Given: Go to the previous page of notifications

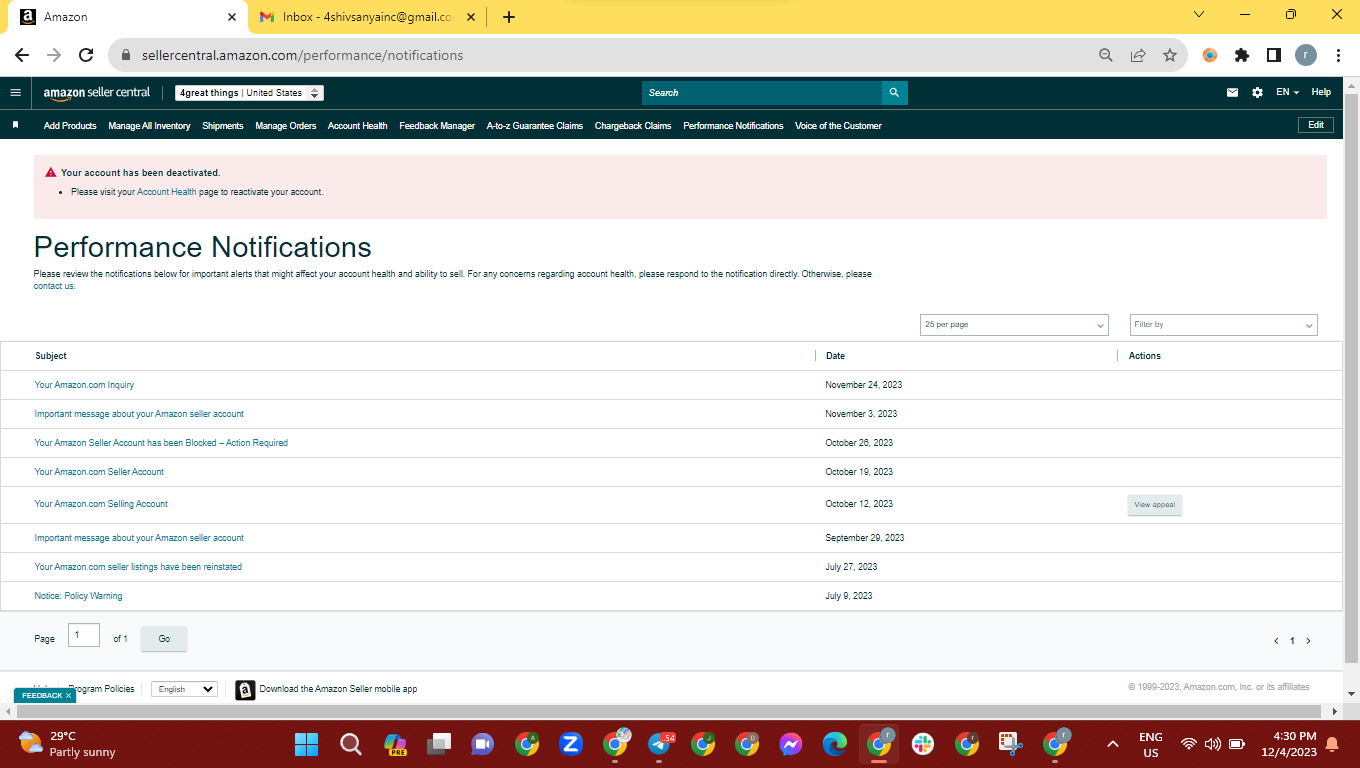Looking at the screenshot, I should tap(1276, 641).
